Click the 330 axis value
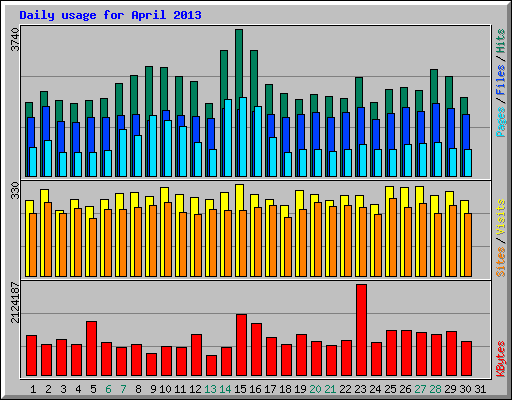Viewport: 512px width, 400px height. tap(15, 190)
